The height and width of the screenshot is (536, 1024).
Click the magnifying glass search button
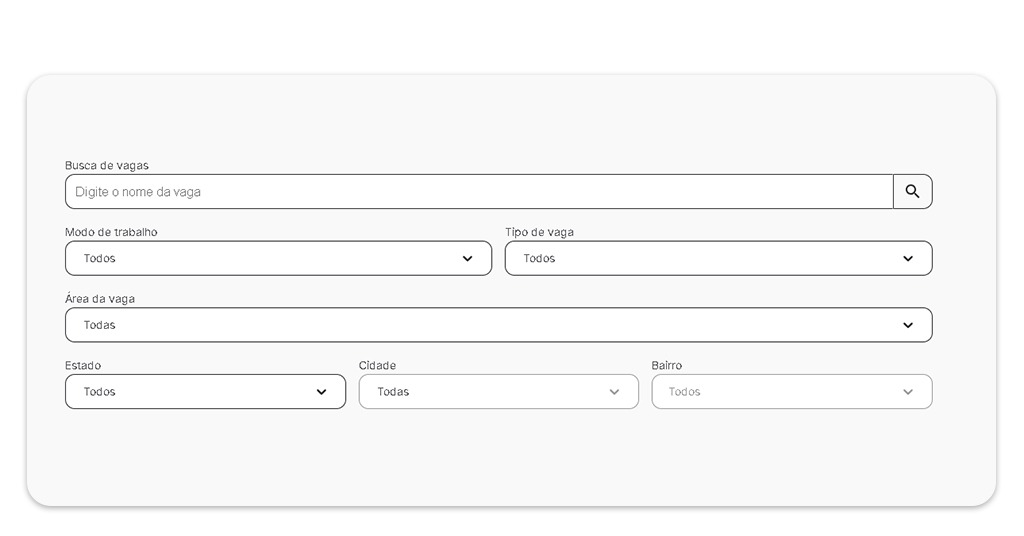(x=912, y=191)
